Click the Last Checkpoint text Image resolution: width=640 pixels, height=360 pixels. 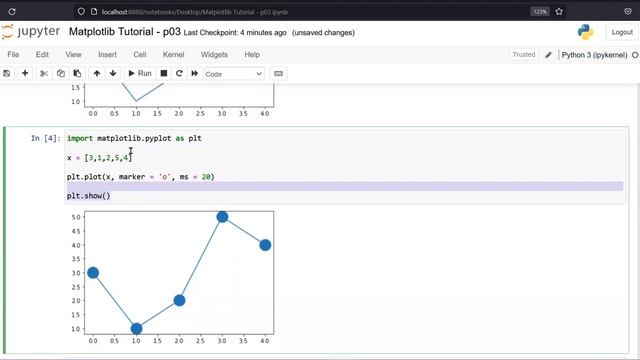pyautogui.click(x=235, y=33)
